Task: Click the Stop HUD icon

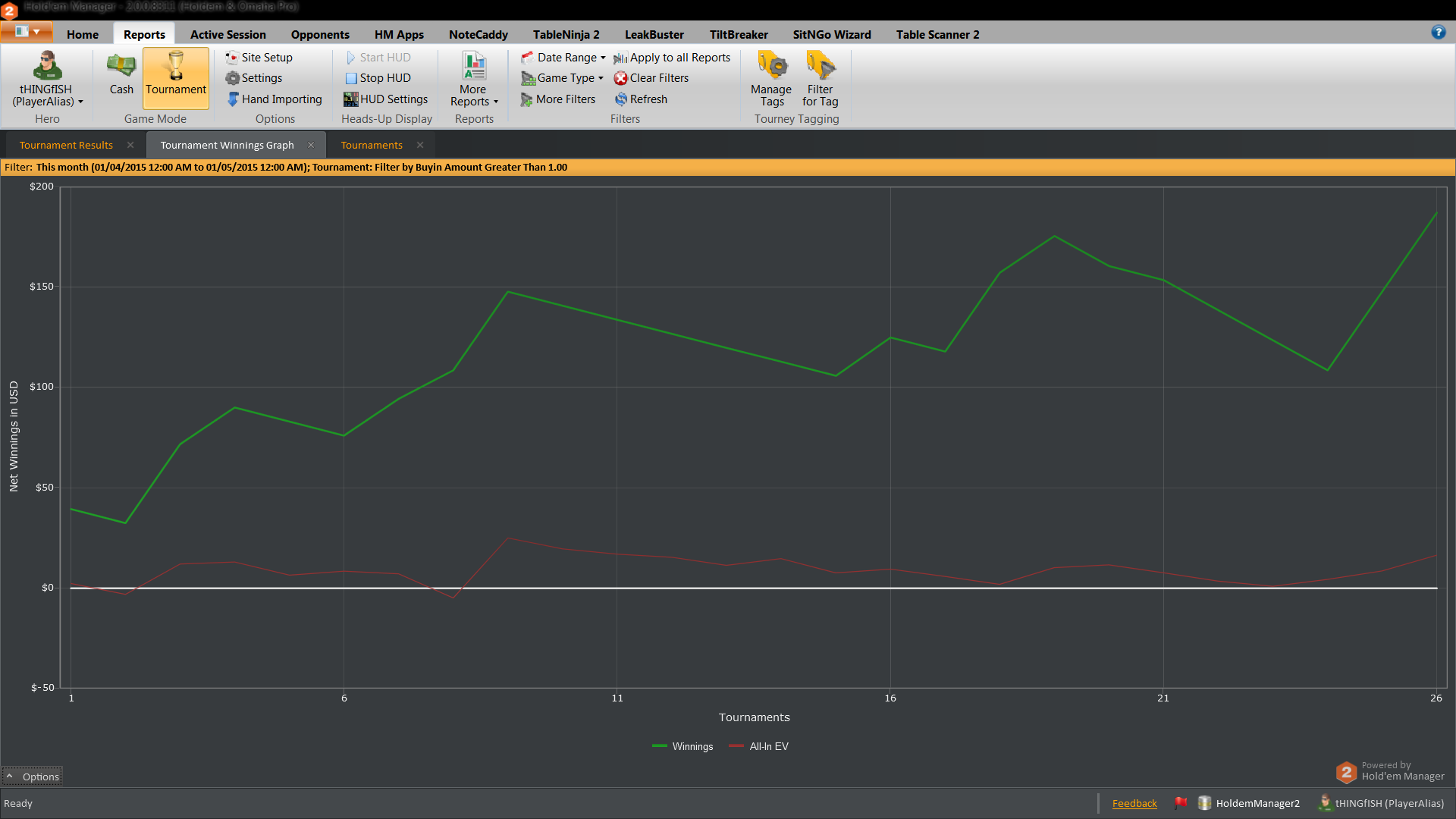Action: click(351, 78)
